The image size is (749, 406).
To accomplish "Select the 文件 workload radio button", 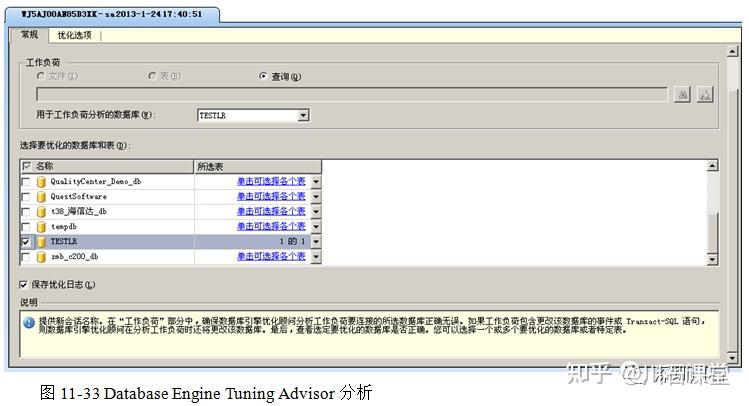I will (41, 76).
